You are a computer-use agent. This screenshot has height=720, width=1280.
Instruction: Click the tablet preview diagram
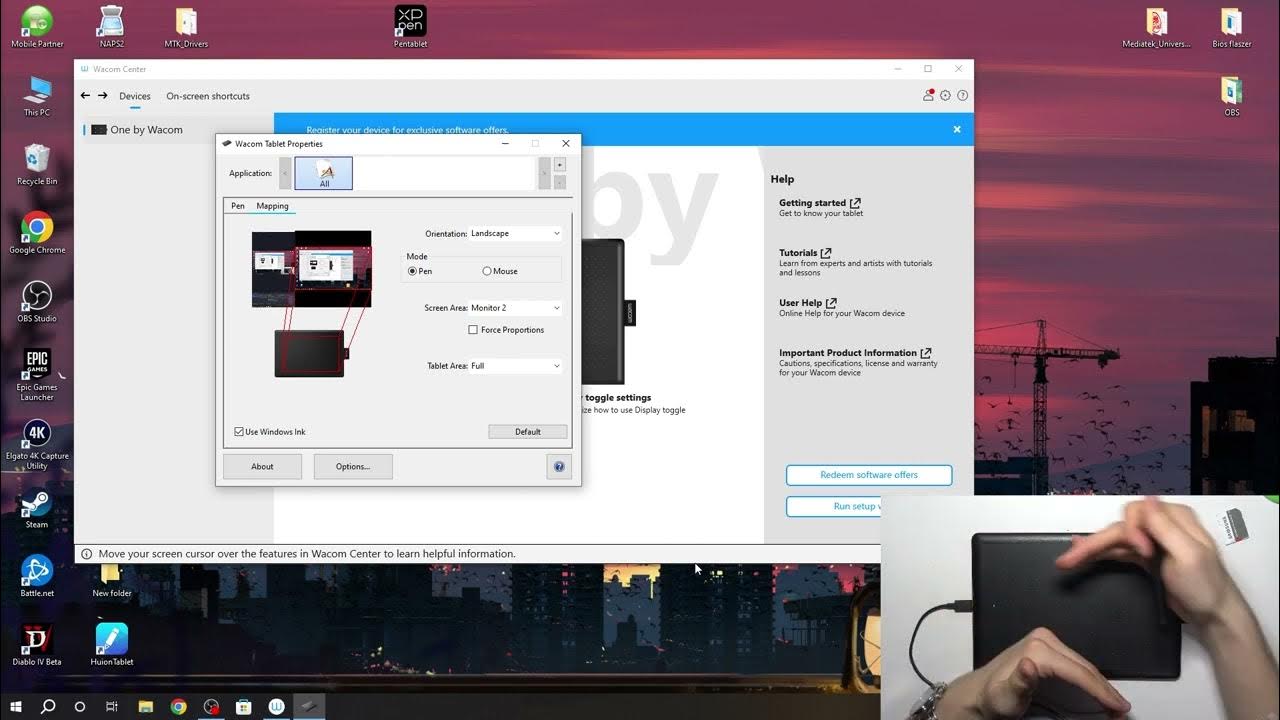[311, 353]
